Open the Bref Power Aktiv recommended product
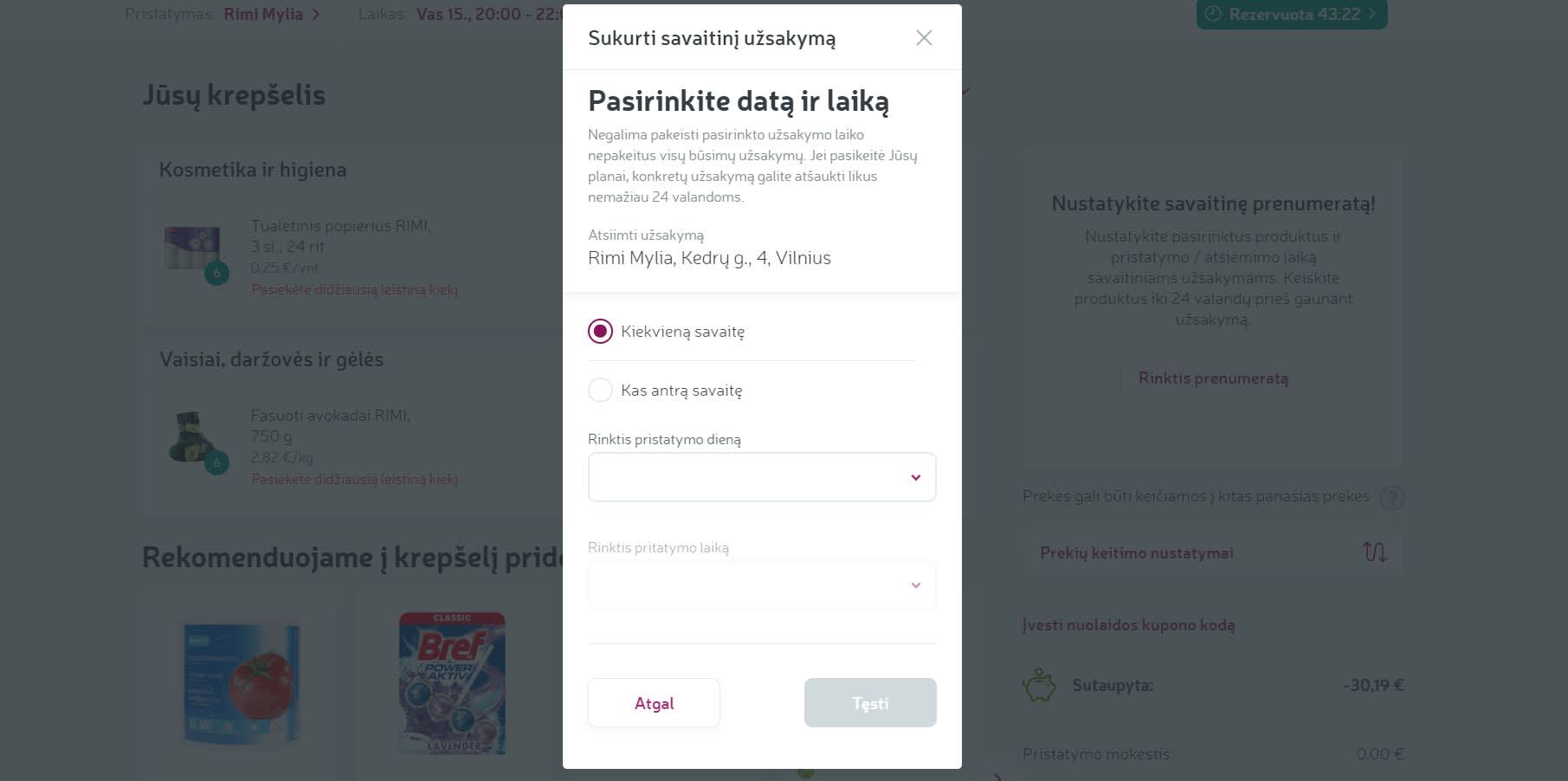This screenshot has height=781, width=1568. [452, 683]
